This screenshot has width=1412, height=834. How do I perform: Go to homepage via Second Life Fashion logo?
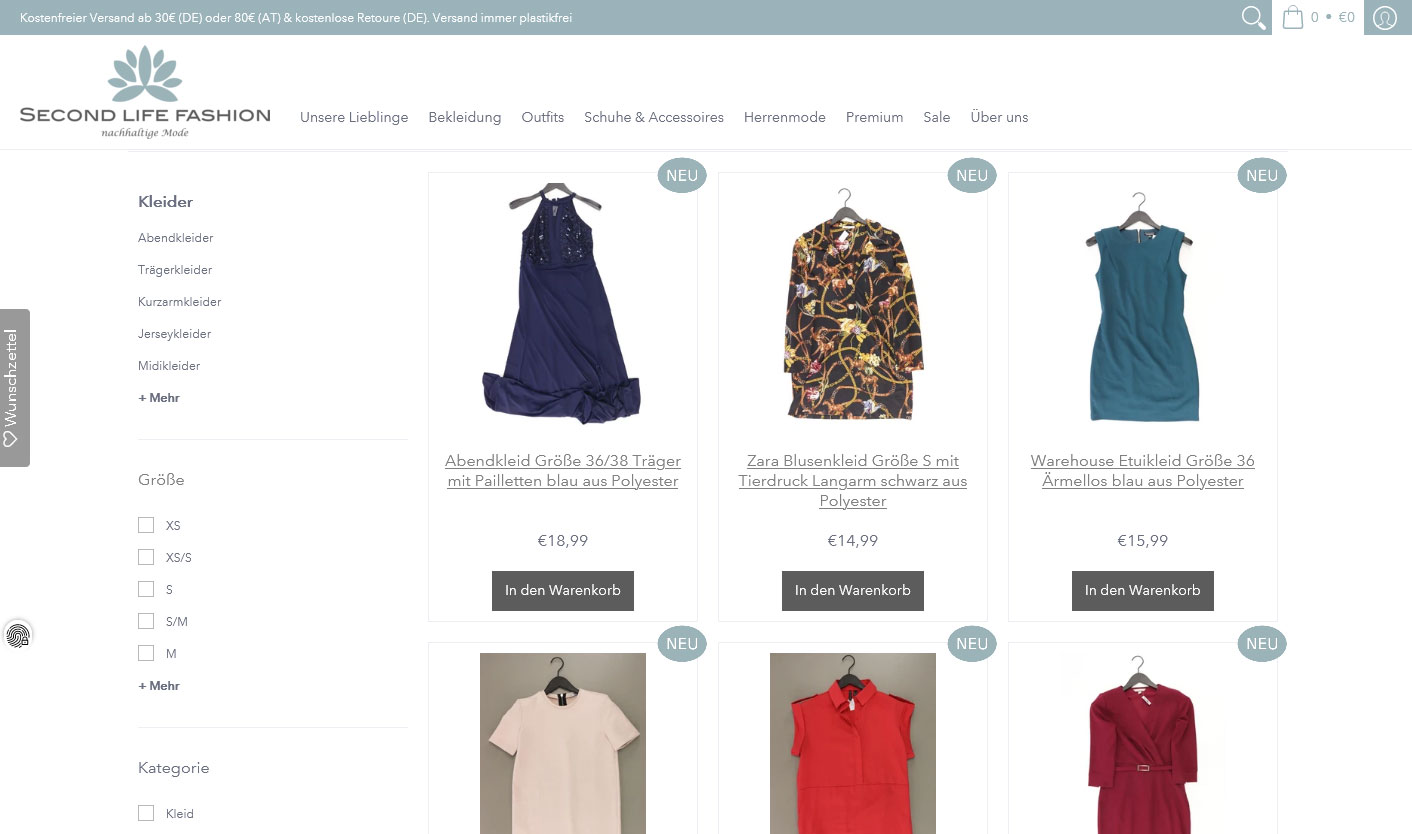145,92
